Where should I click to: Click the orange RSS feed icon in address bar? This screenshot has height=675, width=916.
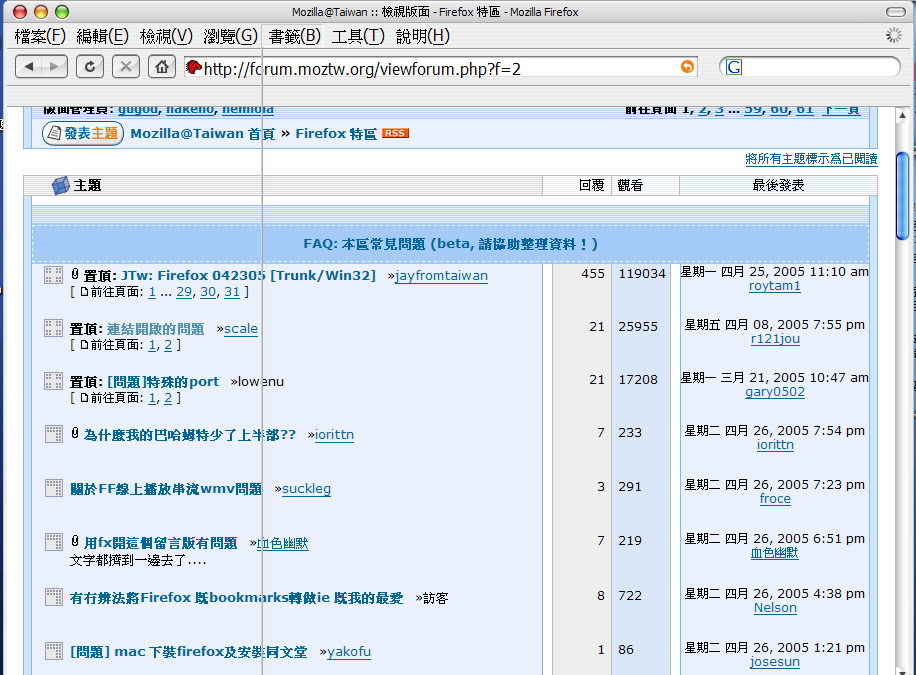point(687,67)
